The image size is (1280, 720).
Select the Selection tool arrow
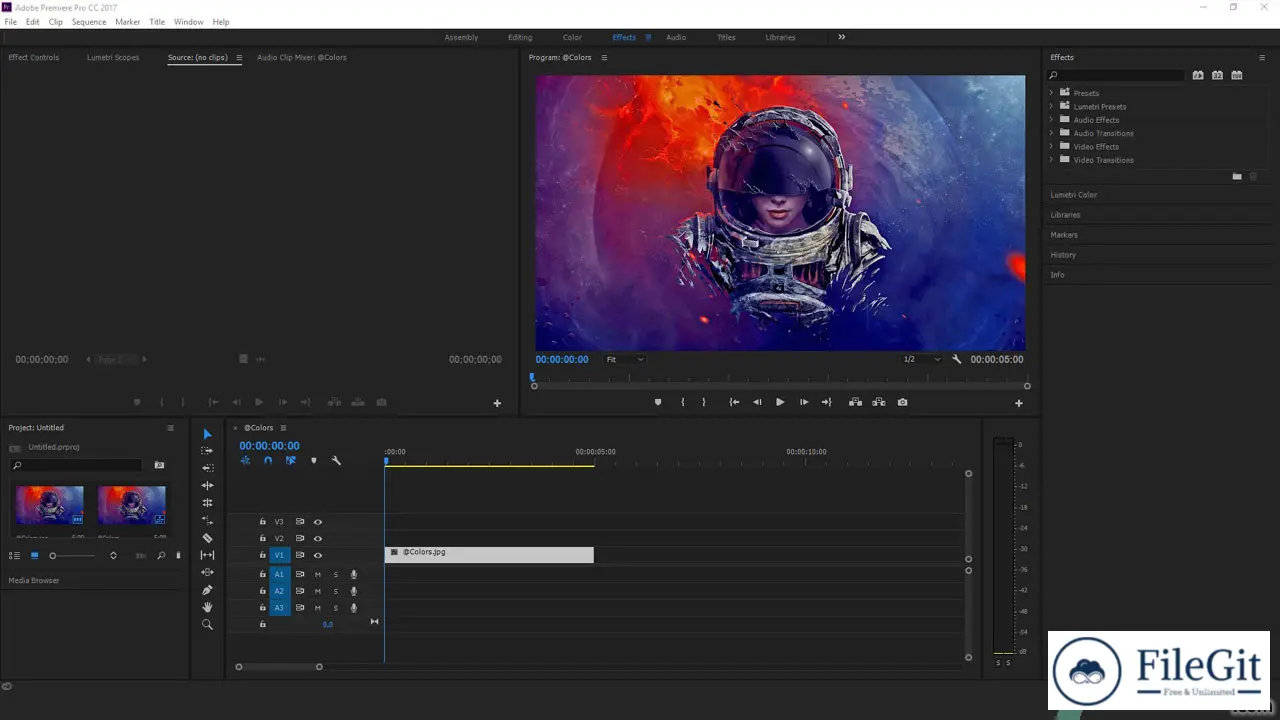[x=207, y=434]
